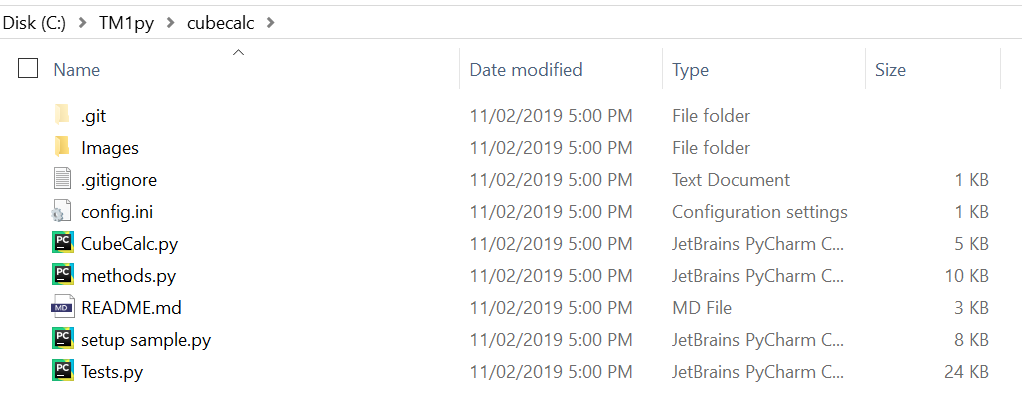Click the .gitignore text document icon

pyautogui.click(x=62, y=179)
